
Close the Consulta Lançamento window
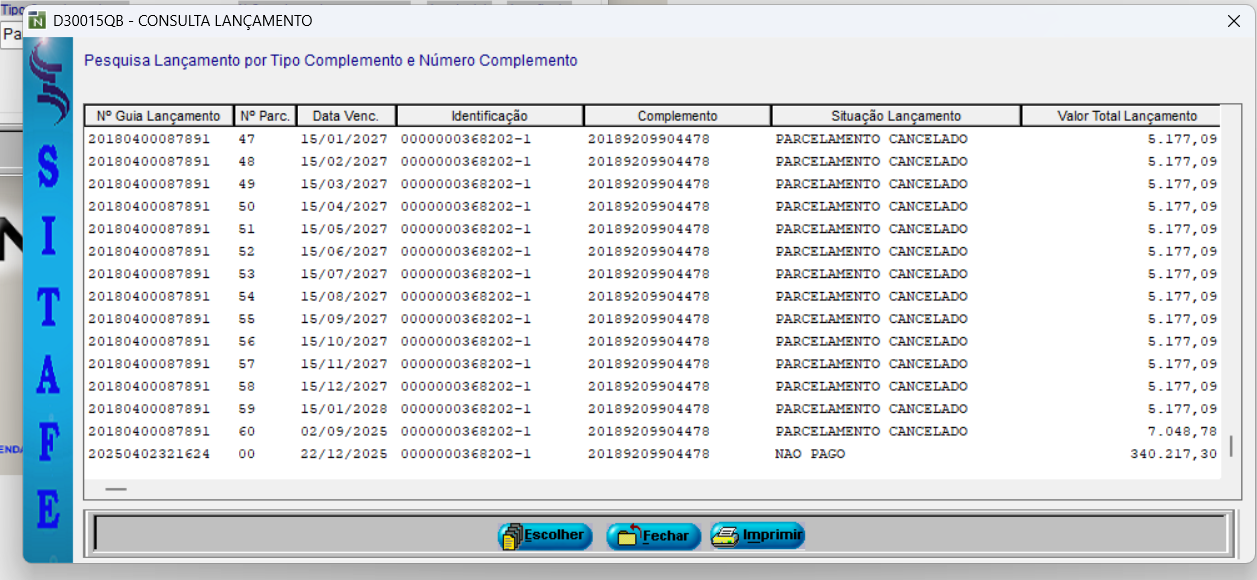[x=1233, y=21]
